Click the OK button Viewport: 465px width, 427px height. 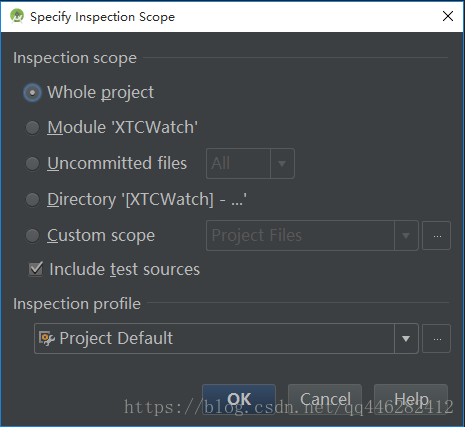(x=239, y=399)
